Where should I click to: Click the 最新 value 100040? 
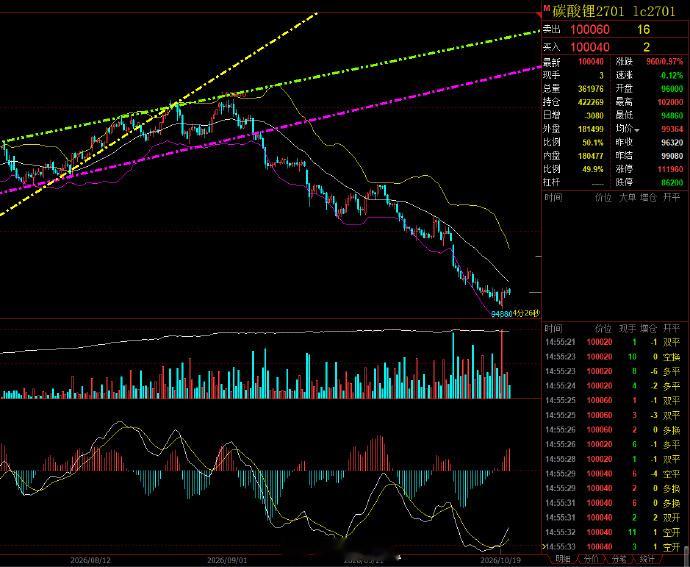pyautogui.click(x=591, y=62)
